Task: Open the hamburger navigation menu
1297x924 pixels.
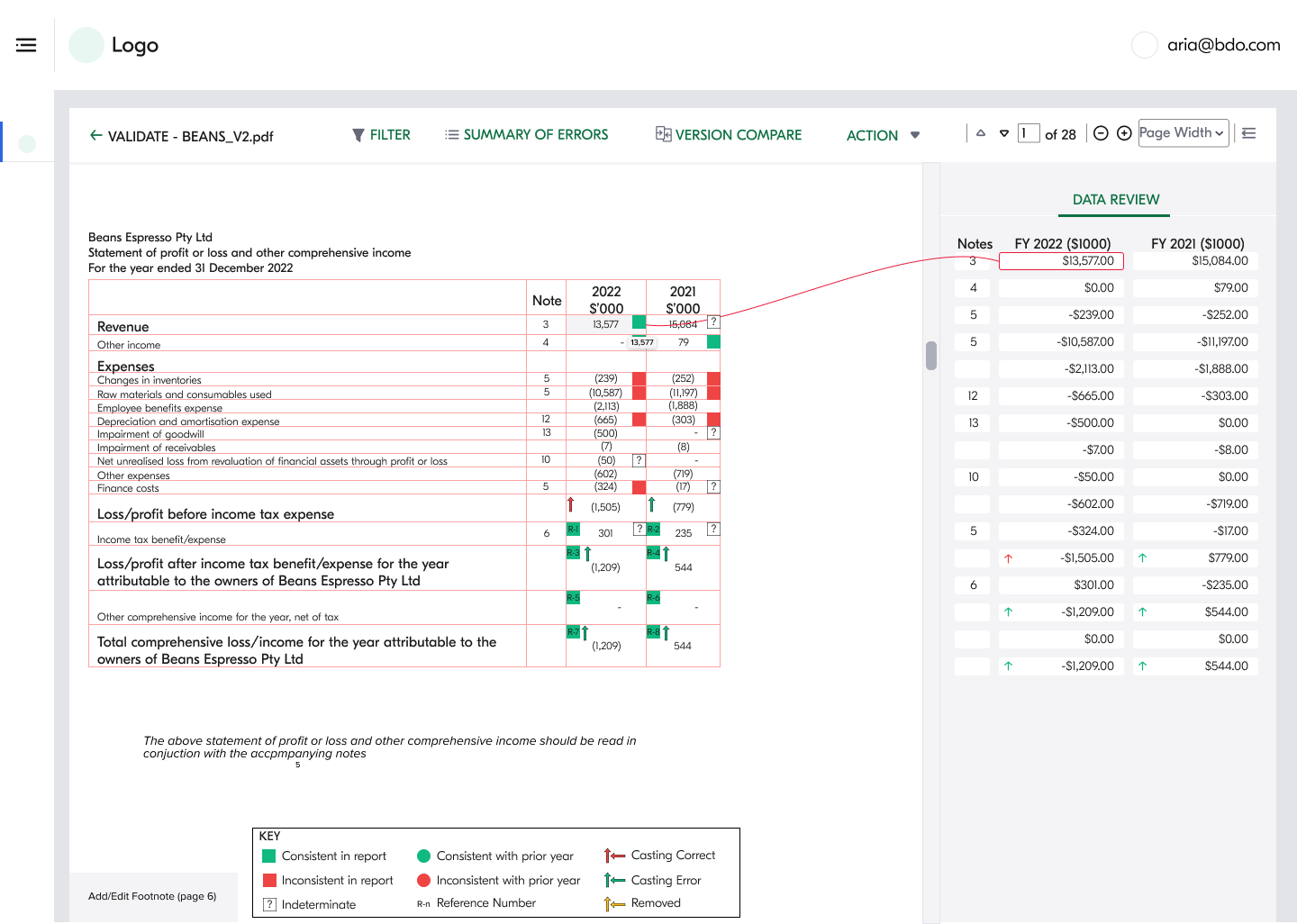Action: click(26, 45)
